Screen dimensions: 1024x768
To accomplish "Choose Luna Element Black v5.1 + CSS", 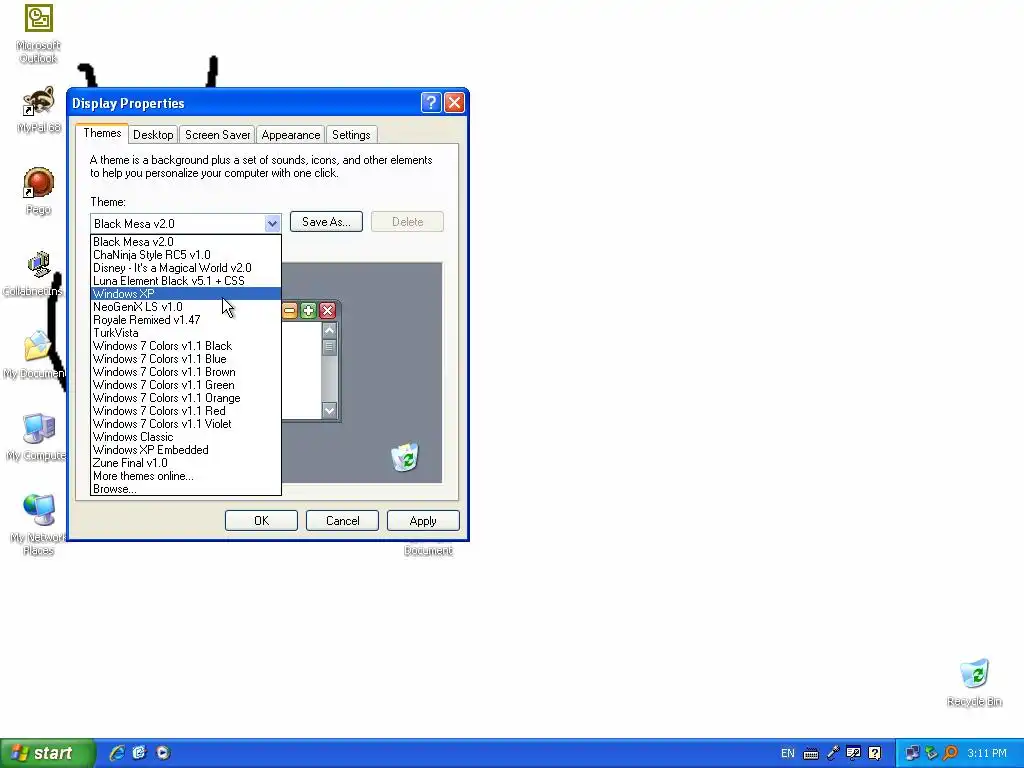I will 185,281.
